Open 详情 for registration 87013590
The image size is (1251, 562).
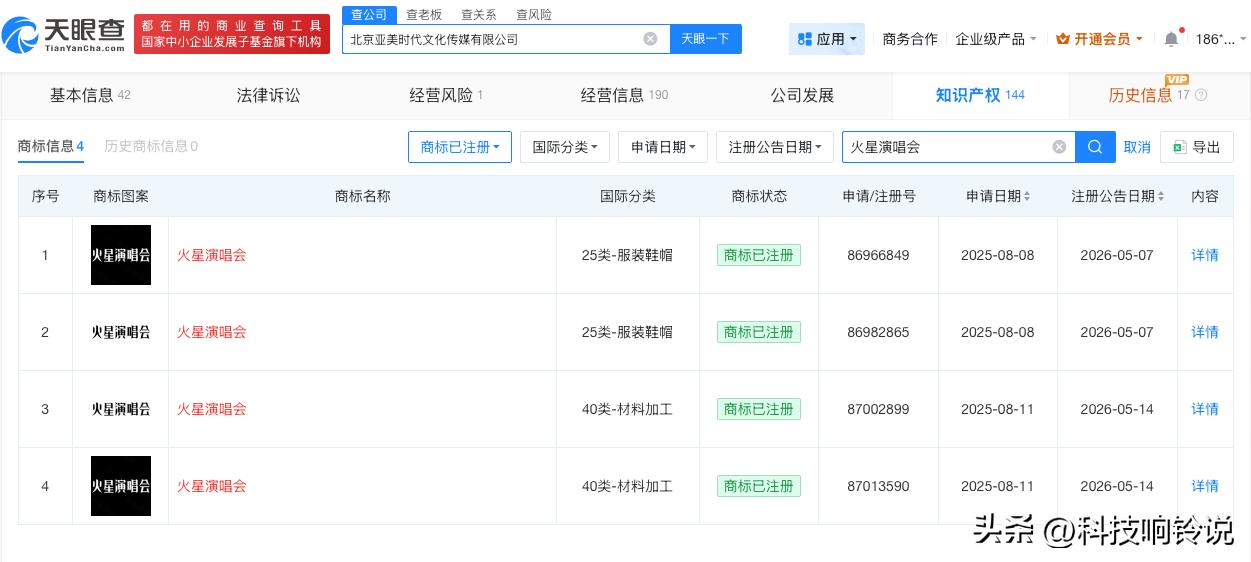point(1205,486)
